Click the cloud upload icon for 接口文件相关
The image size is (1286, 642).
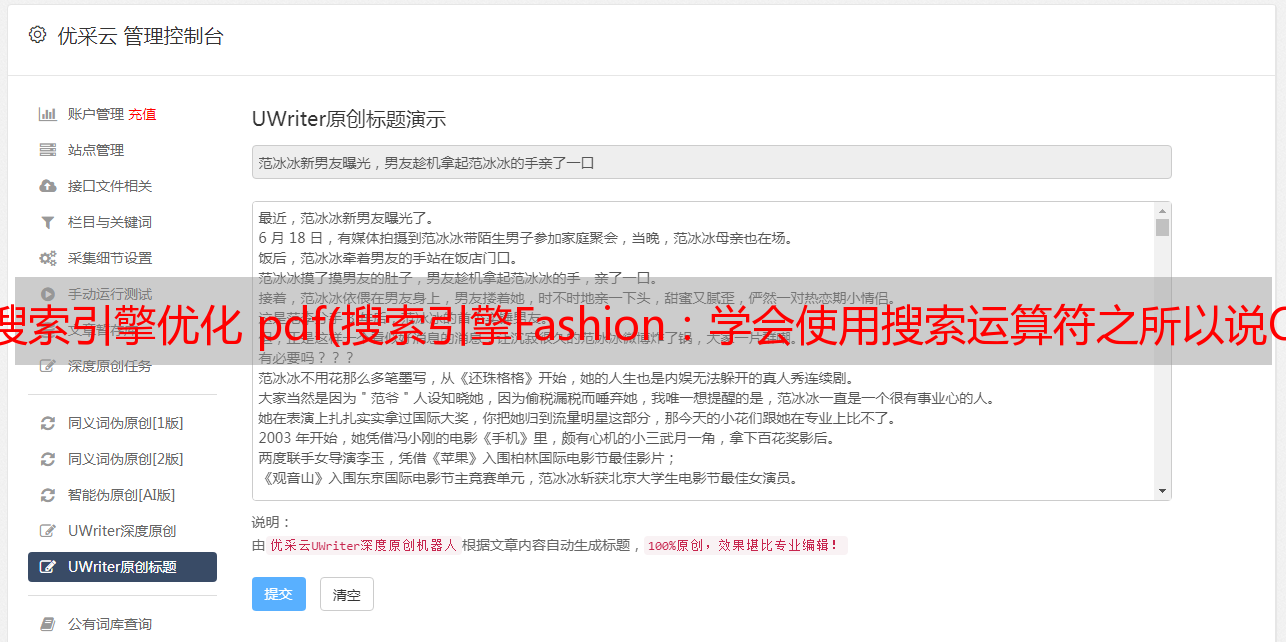click(47, 186)
